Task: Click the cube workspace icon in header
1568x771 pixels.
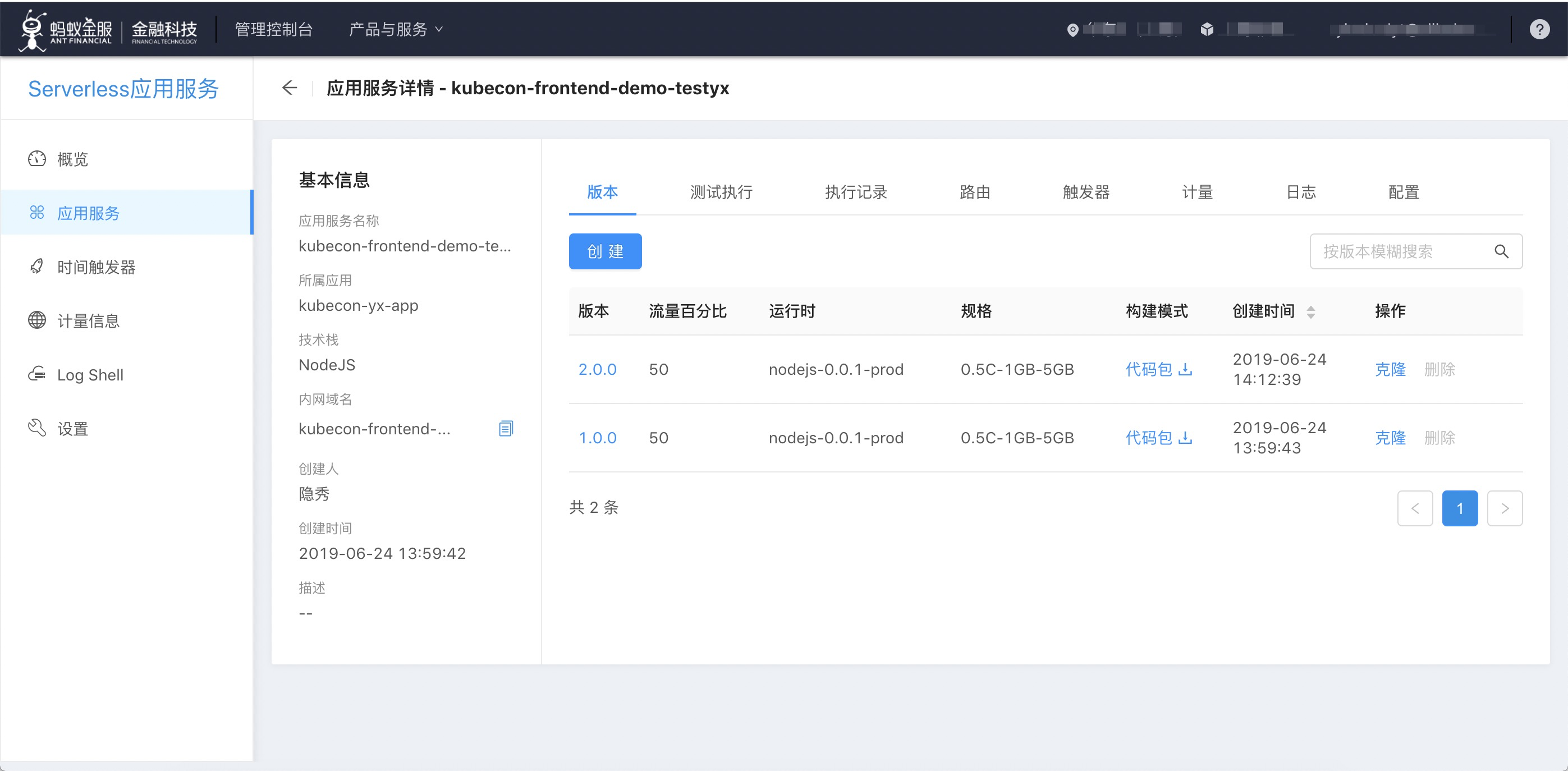Action: tap(1207, 29)
